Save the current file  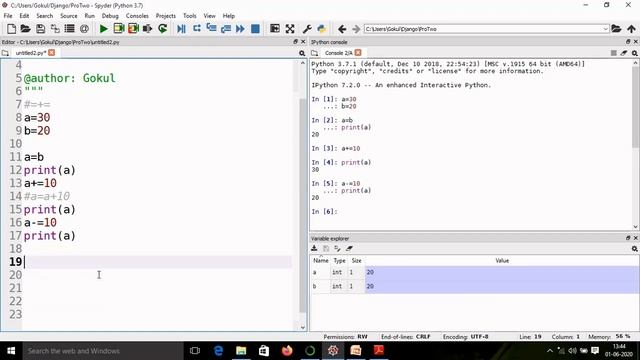40,29
